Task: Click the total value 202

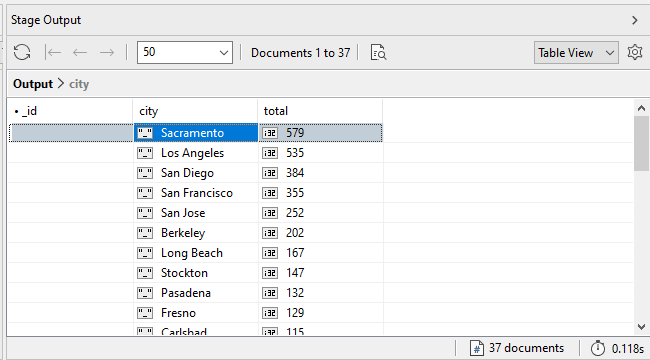Action: point(295,233)
